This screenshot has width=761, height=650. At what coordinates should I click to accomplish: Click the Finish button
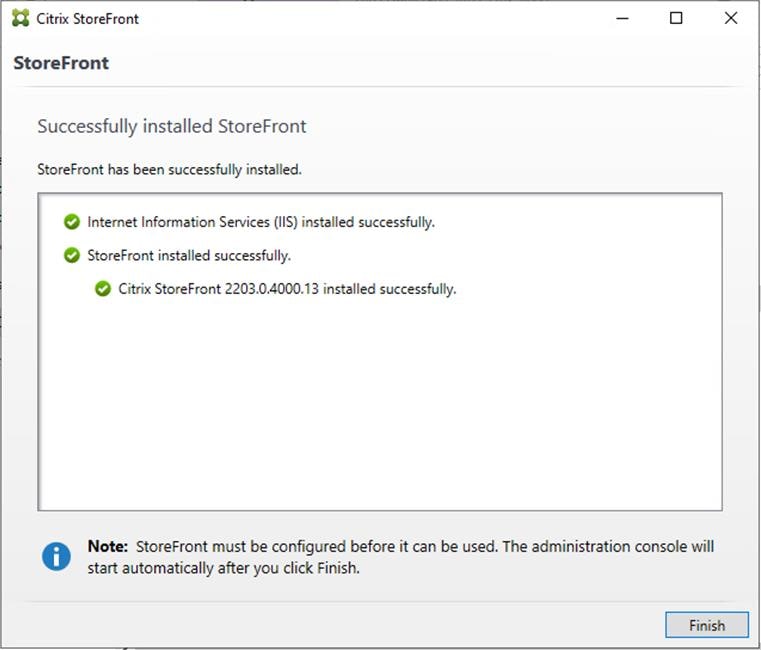coord(707,625)
